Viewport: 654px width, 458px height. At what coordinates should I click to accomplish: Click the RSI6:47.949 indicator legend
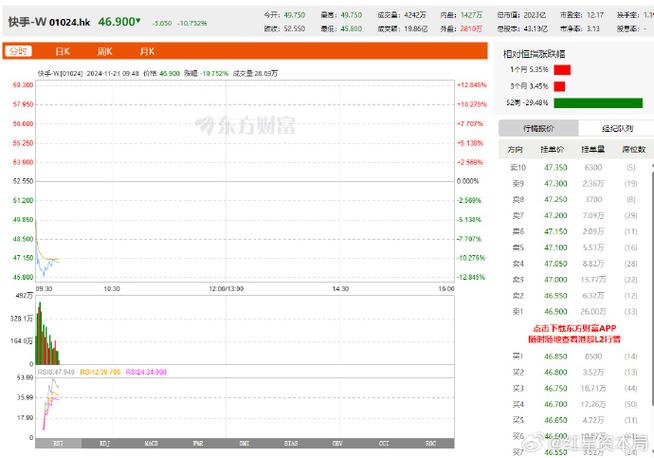pos(56,372)
